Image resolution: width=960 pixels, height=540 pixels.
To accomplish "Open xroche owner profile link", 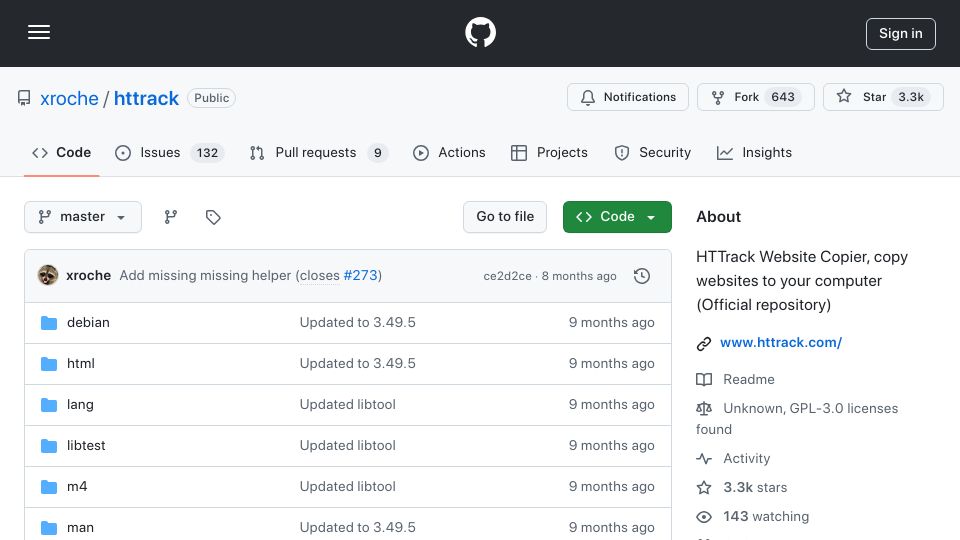I will pyautogui.click(x=69, y=98).
